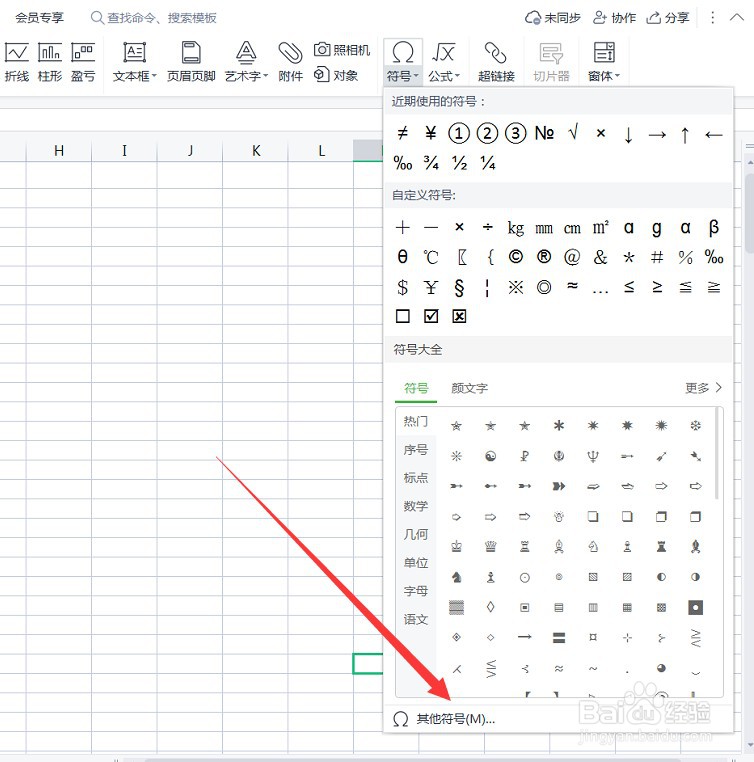Select the math (数学) symbol category
This screenshot has width=754, height=762.
[416, 506]
